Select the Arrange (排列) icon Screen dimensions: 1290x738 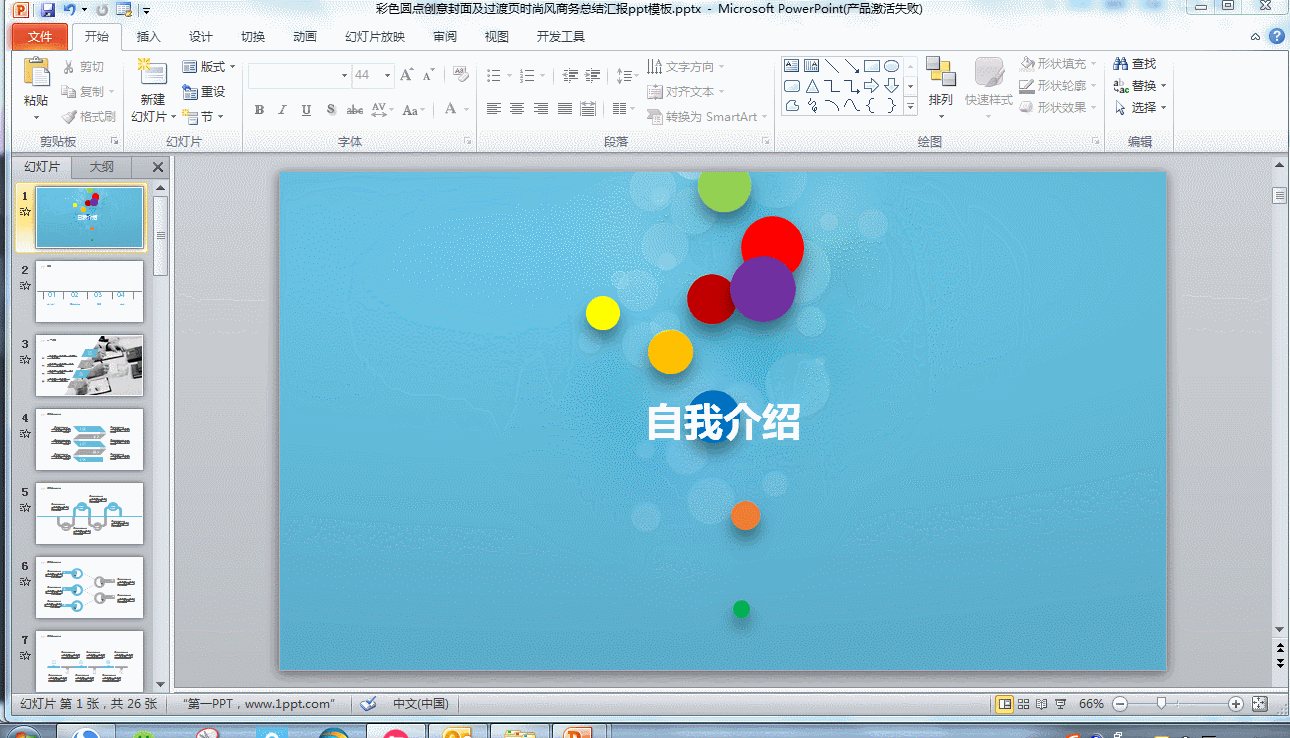pos(940,72)
